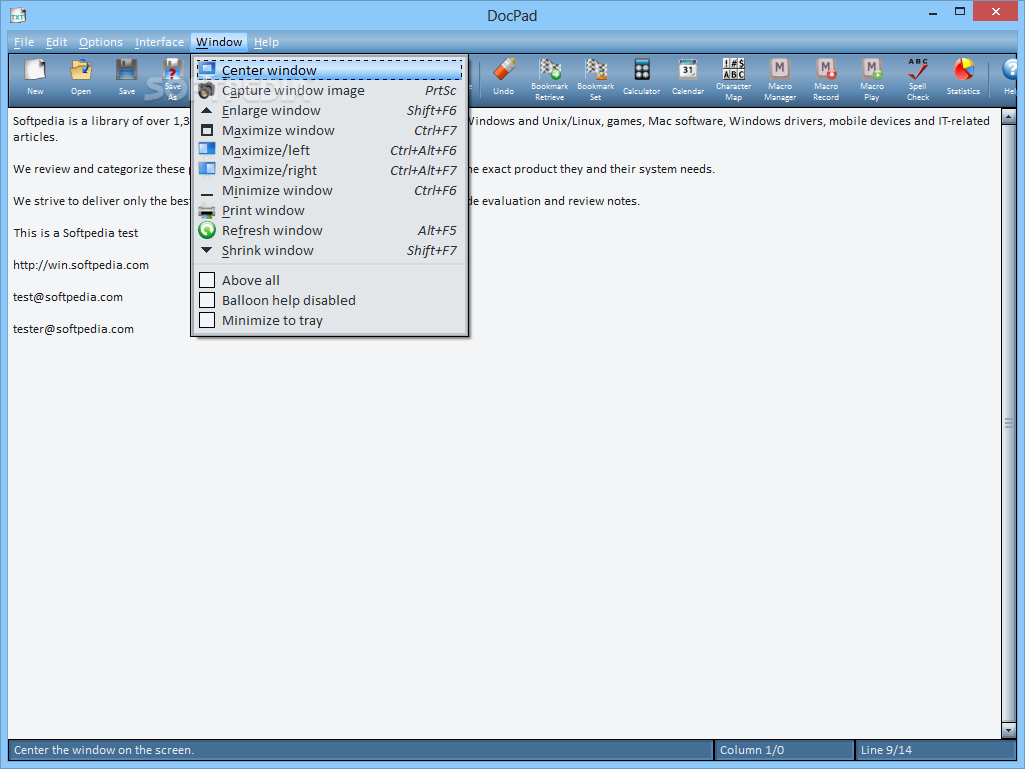Select Refresh window menu entry

pyautogui.click(x=330, y=230)
